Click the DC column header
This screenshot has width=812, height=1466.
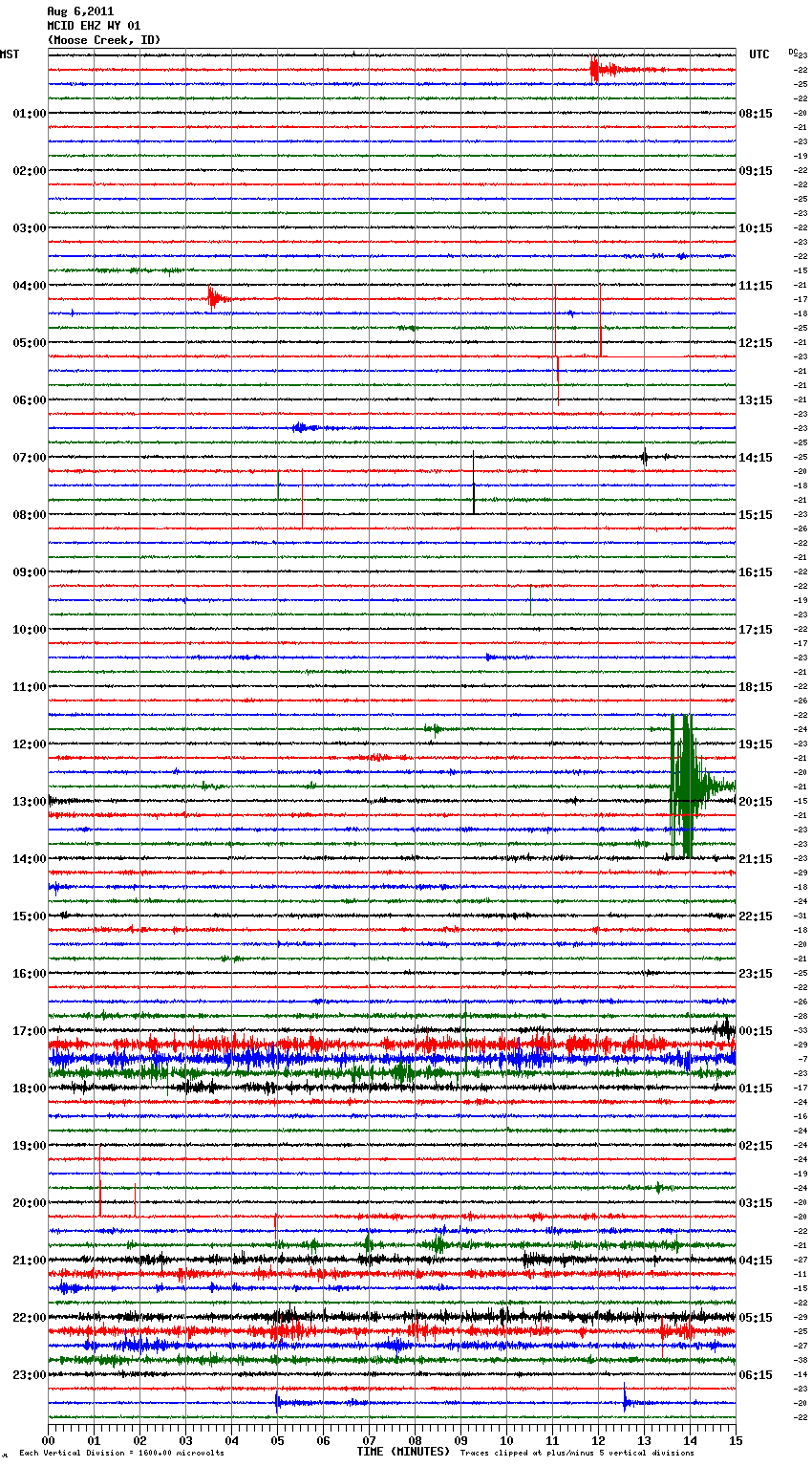pyautogui.click(x=793, y=52)
